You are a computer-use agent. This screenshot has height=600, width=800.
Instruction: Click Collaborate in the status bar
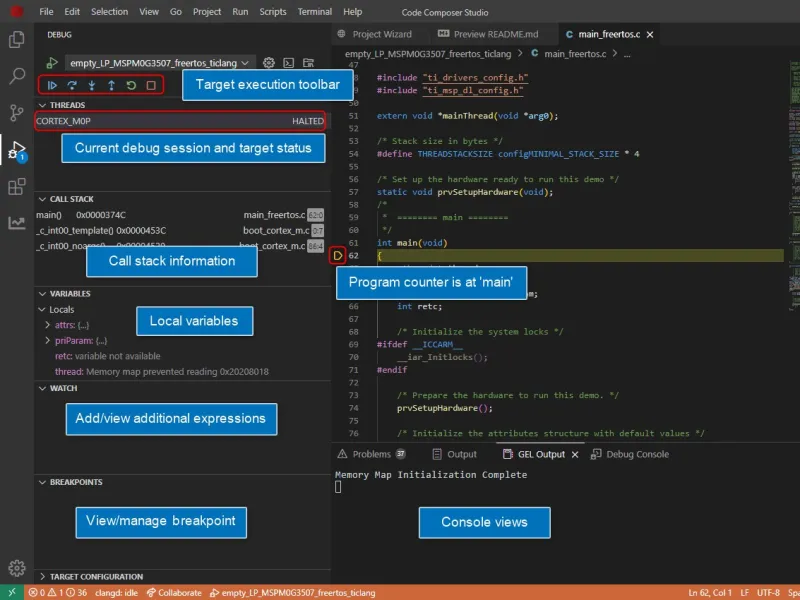pos(174,593)
